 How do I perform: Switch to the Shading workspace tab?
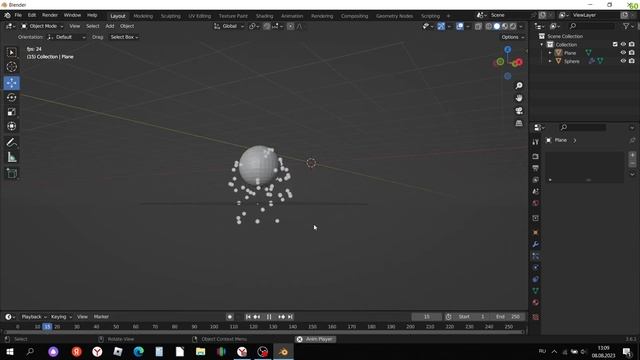click(264, 16)
